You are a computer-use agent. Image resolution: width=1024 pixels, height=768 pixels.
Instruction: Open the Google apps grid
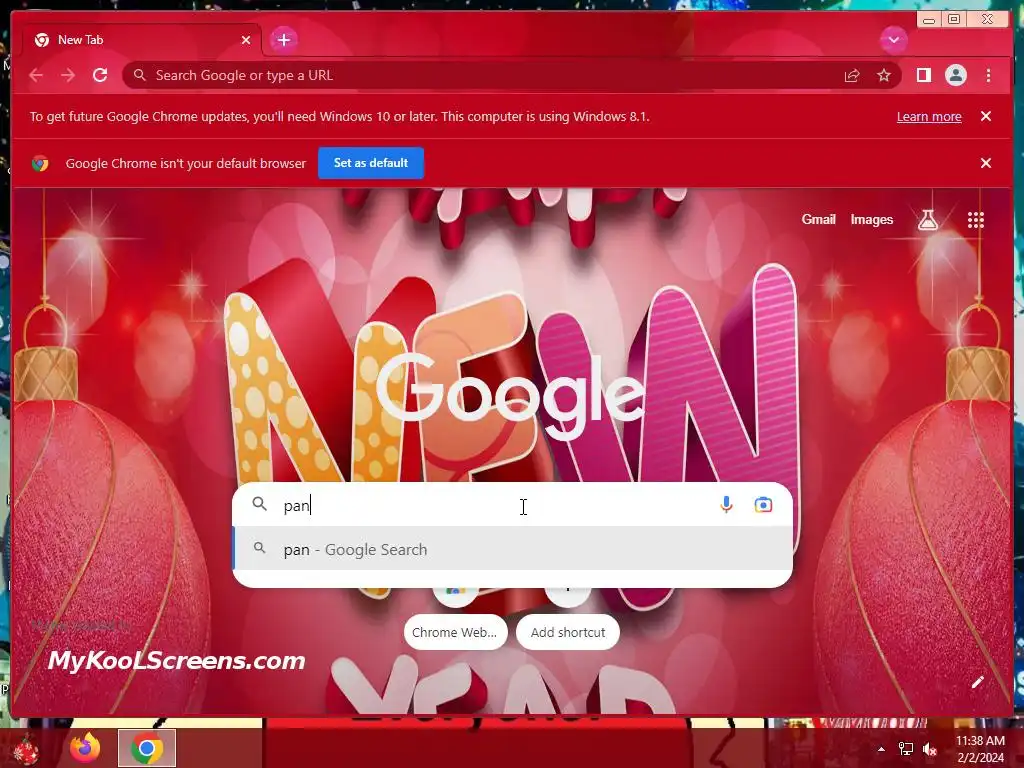coord(975,220)
